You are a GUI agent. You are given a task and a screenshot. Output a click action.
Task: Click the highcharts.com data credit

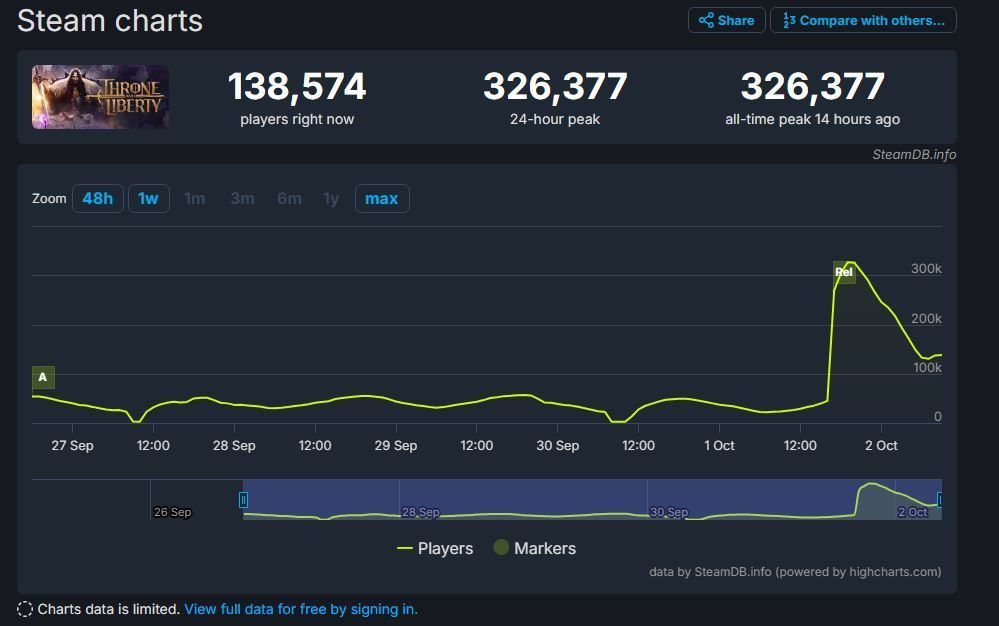pyautogui.click(x=795, y=571)
